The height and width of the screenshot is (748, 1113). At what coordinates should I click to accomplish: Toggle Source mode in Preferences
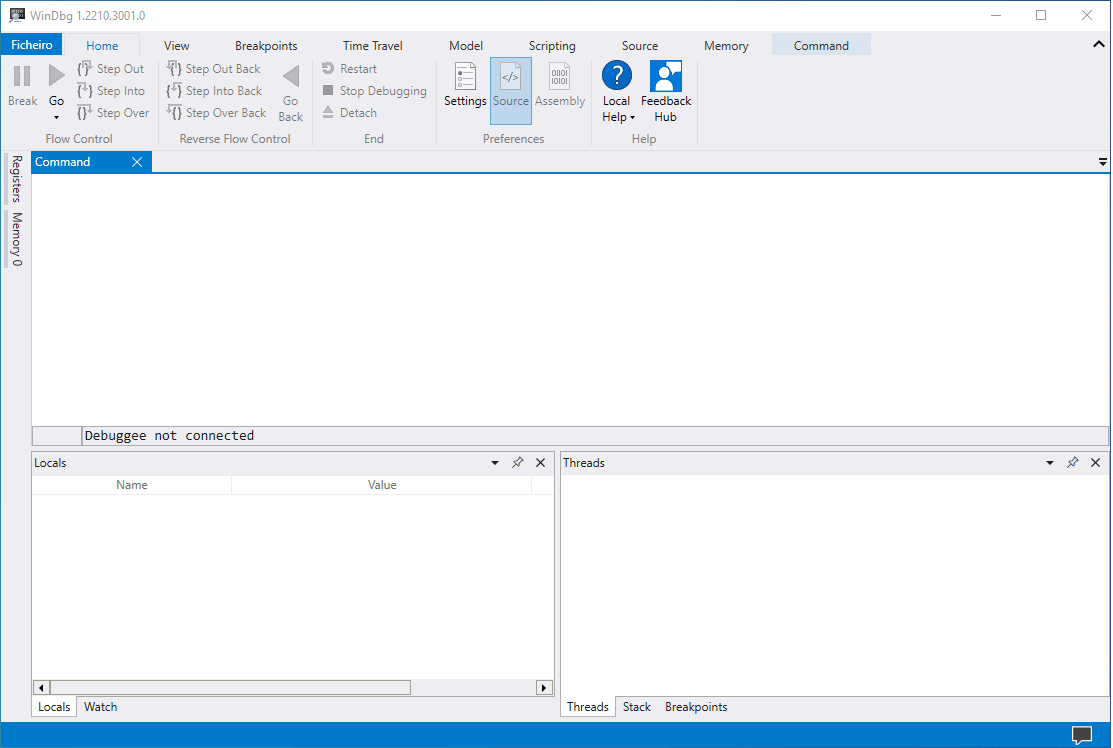(x=510, y=78)
